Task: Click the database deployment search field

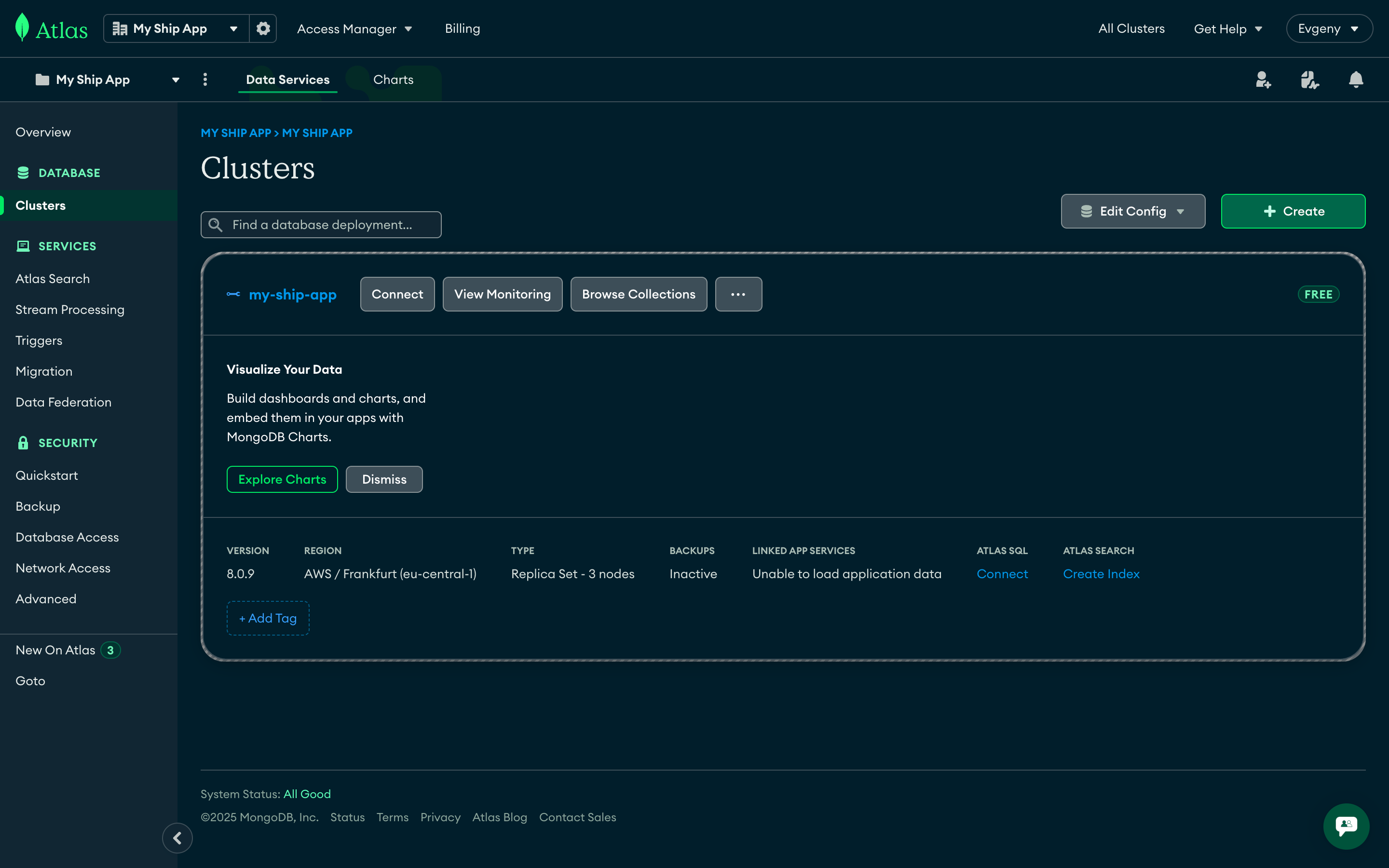Action: (320, 224)
